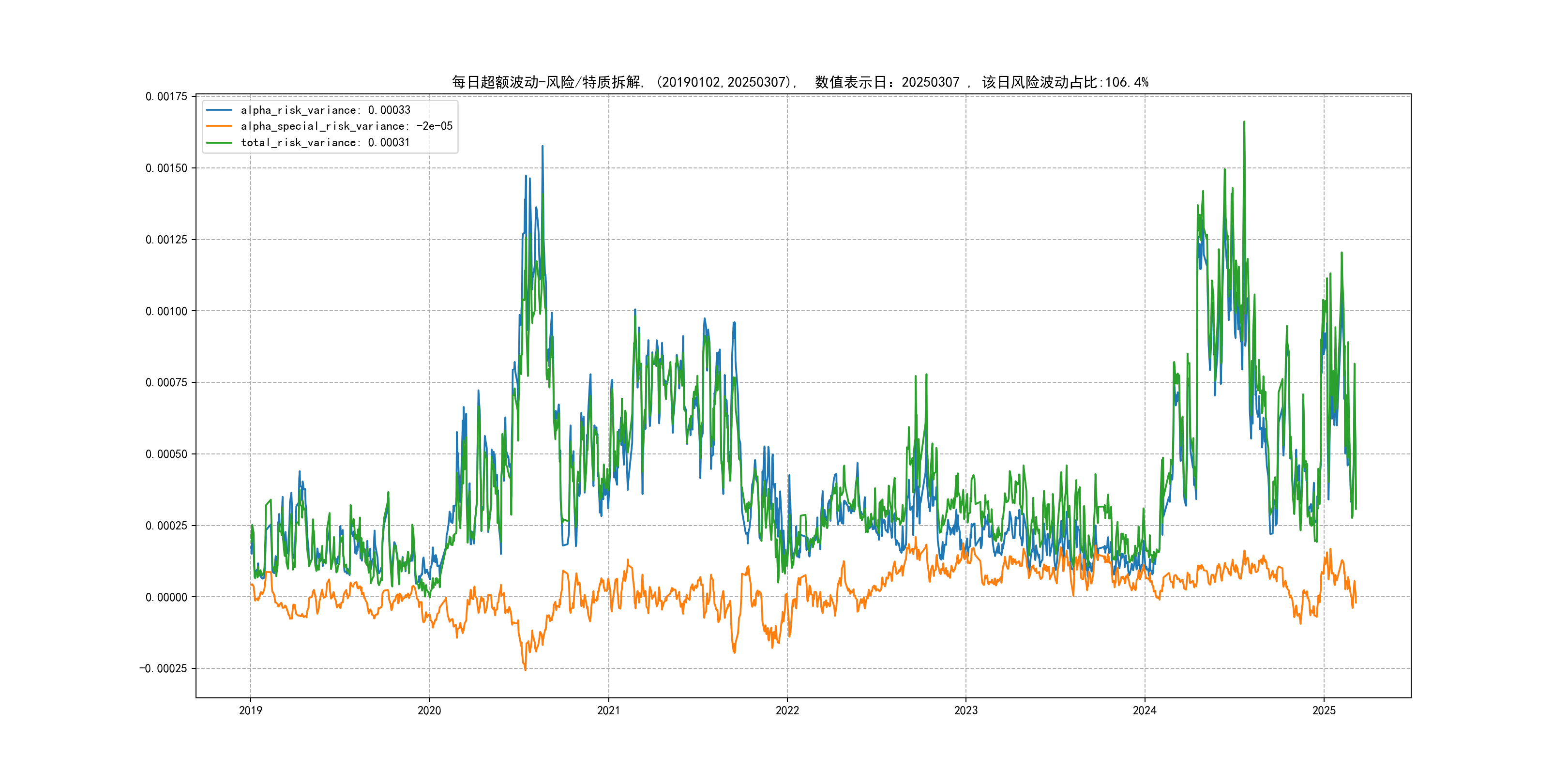Click the chart title text

tap(800, 82)
